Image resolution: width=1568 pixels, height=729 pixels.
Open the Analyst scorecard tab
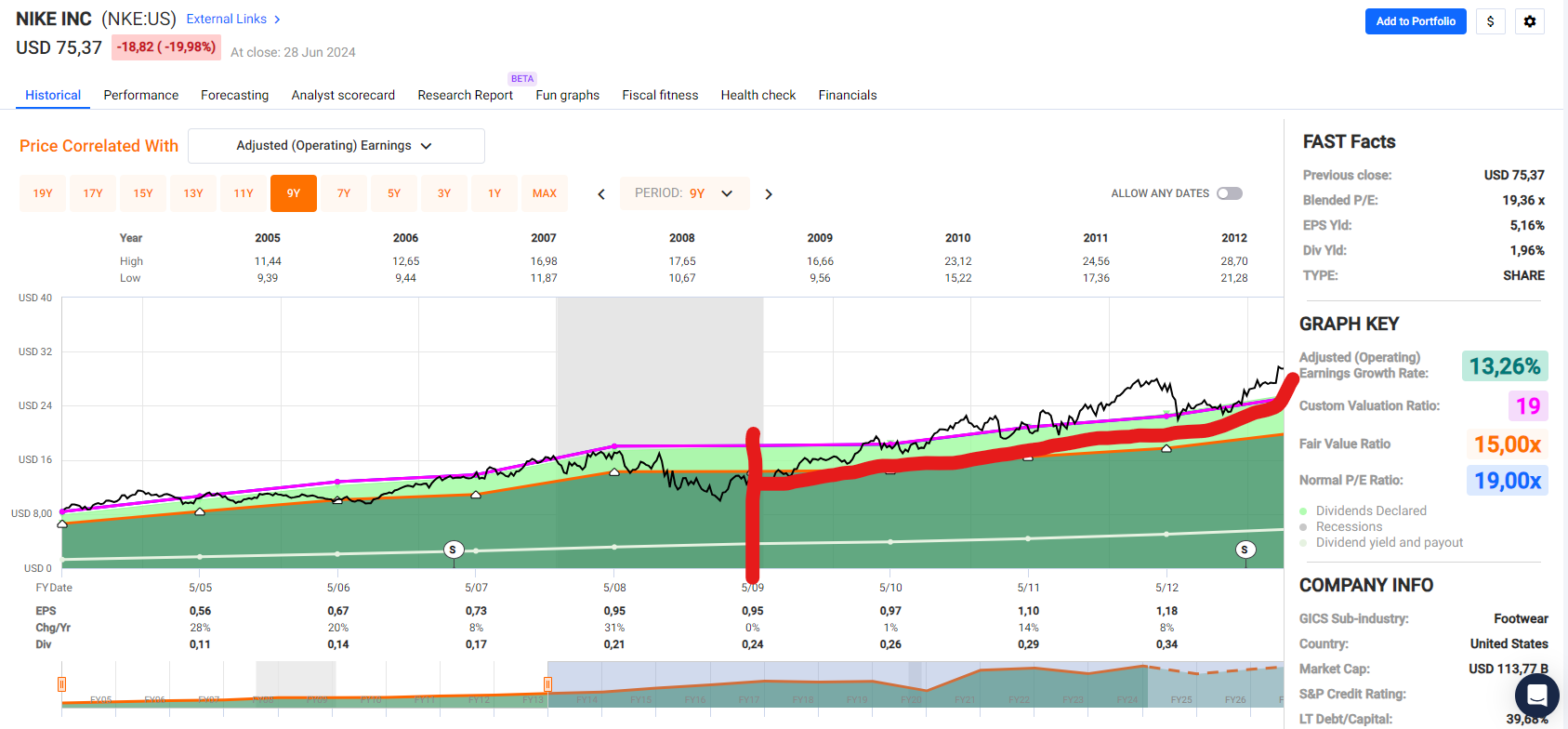343,95
